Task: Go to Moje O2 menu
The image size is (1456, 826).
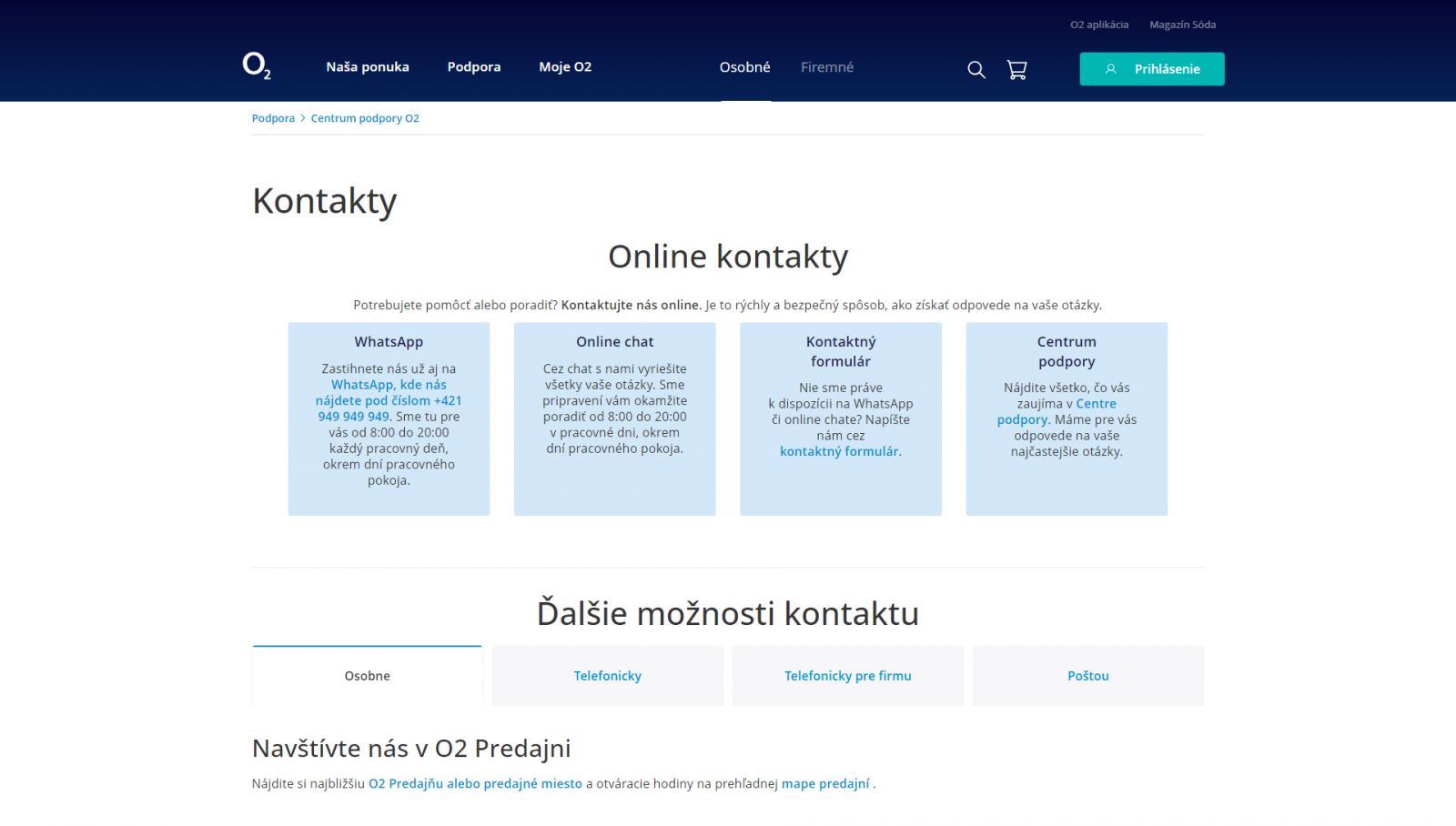Action: (565, 67)
